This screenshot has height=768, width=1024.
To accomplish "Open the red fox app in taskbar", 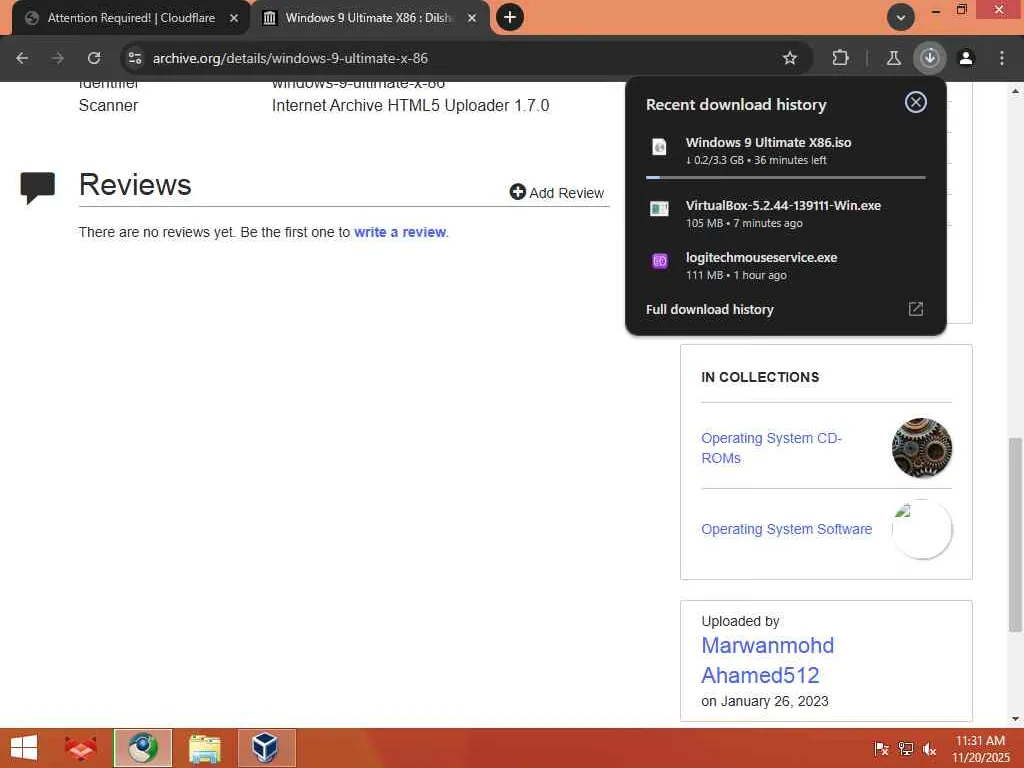I will [x=80, y=748].
